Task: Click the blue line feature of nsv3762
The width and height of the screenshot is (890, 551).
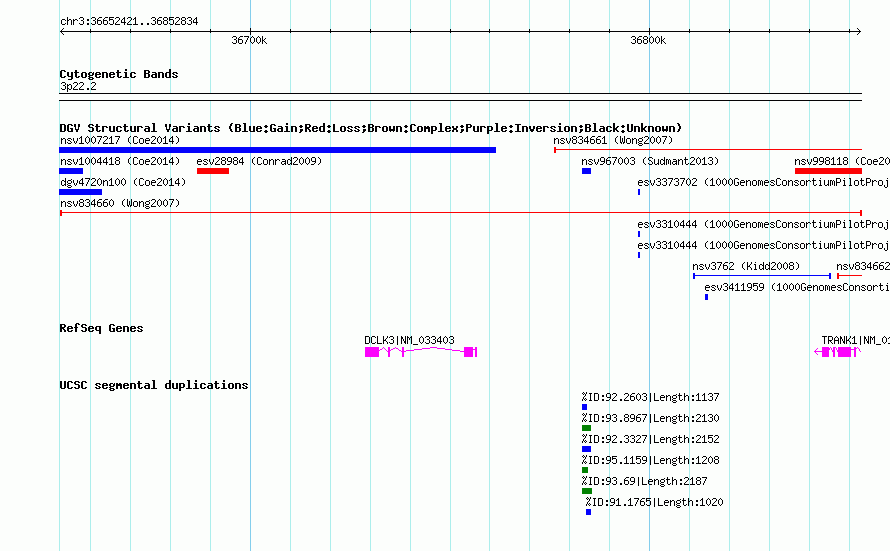Action: pos(762,276)
